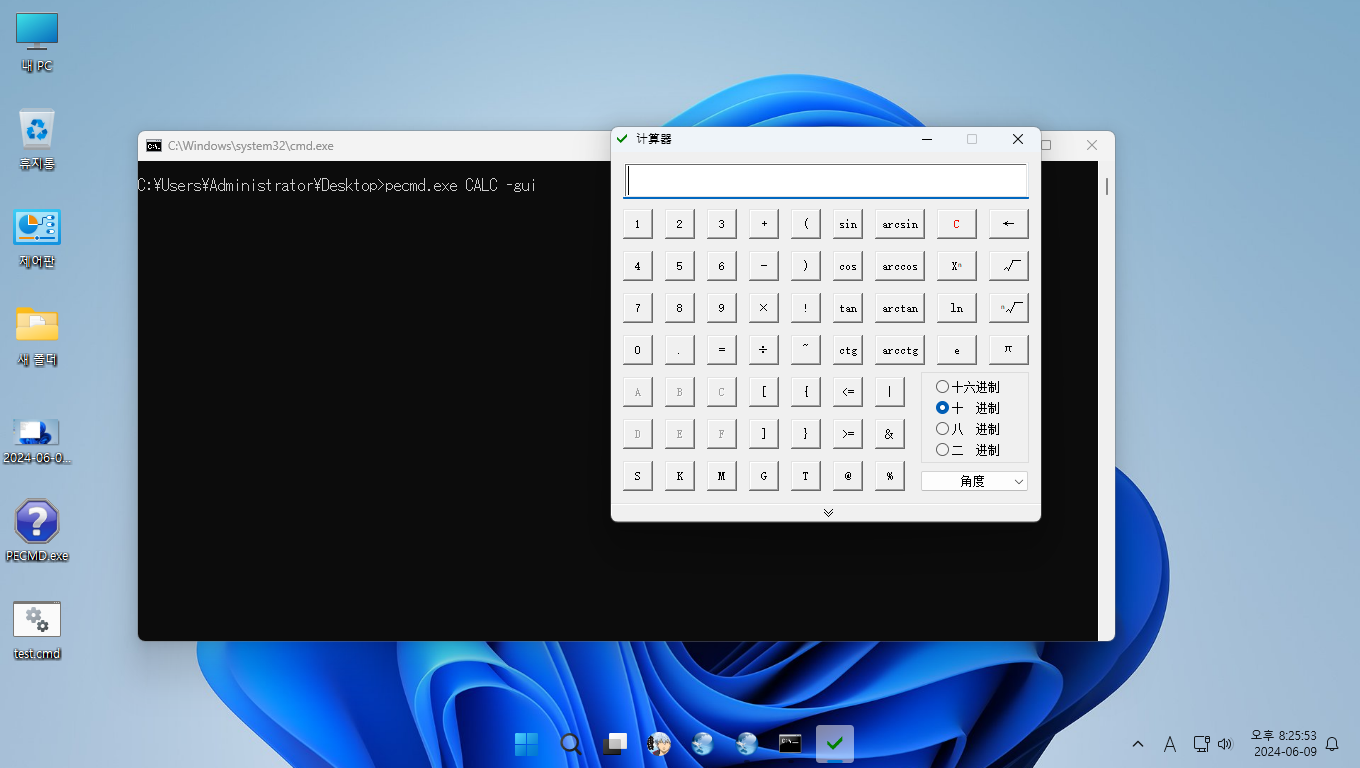Click the tan button
The width and height of the screenshot is (1360, 768).
click(x=847, y=308)
